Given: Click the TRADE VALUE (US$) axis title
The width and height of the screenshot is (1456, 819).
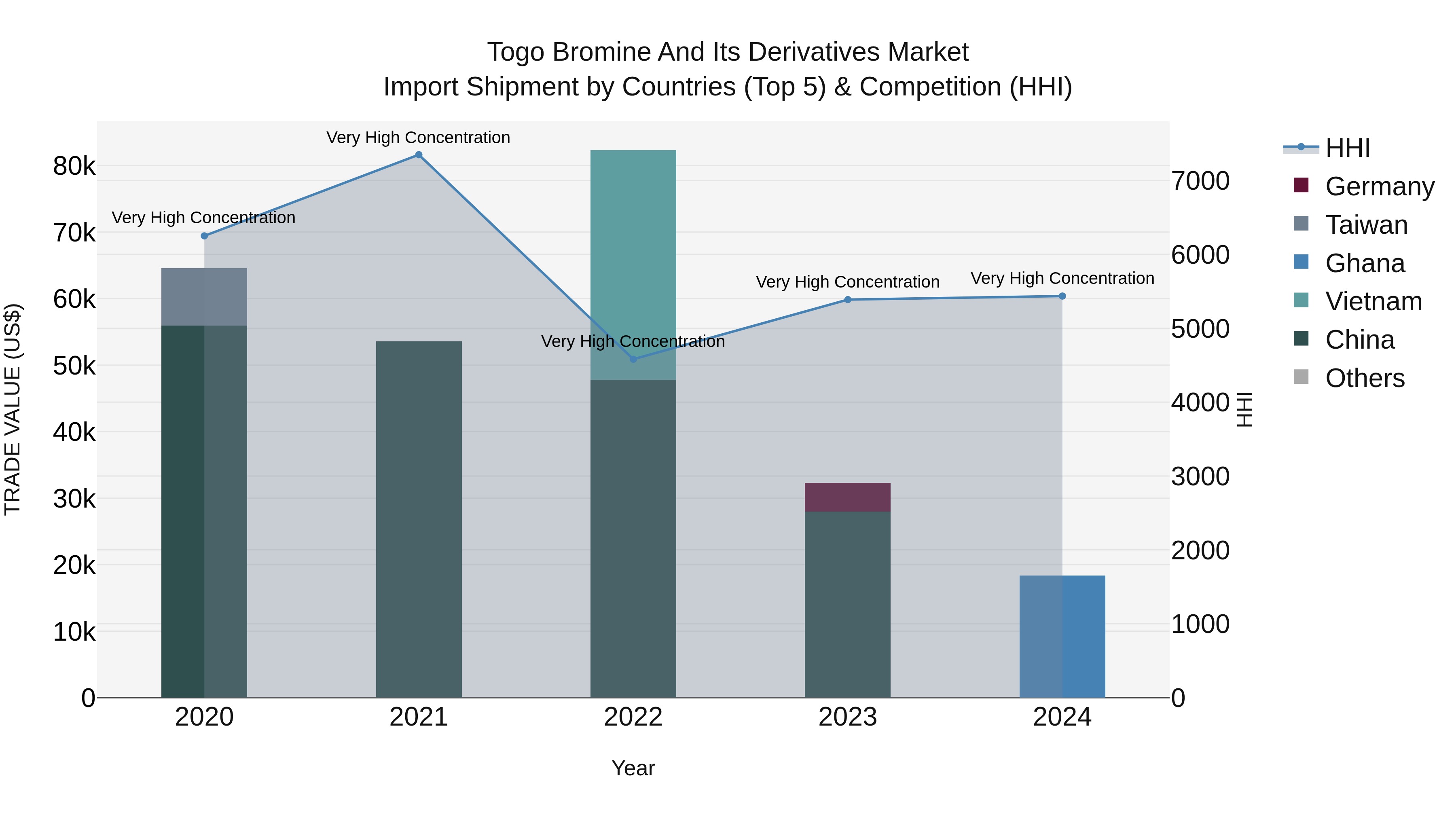Looking at the screenshot, I should 13,409.
